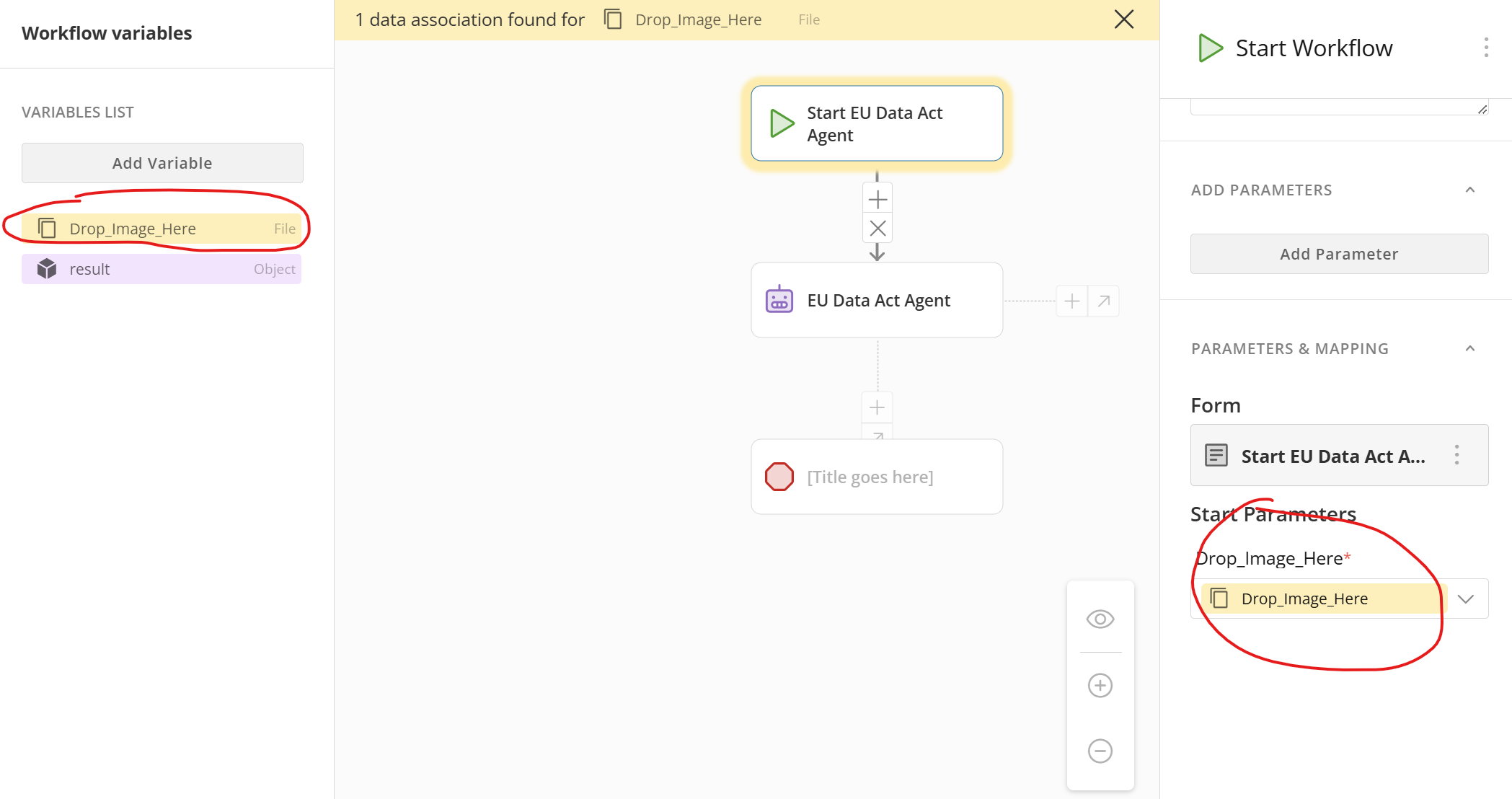Select the result Object variable
1512x799 pixels.
(x=162, y=269)
